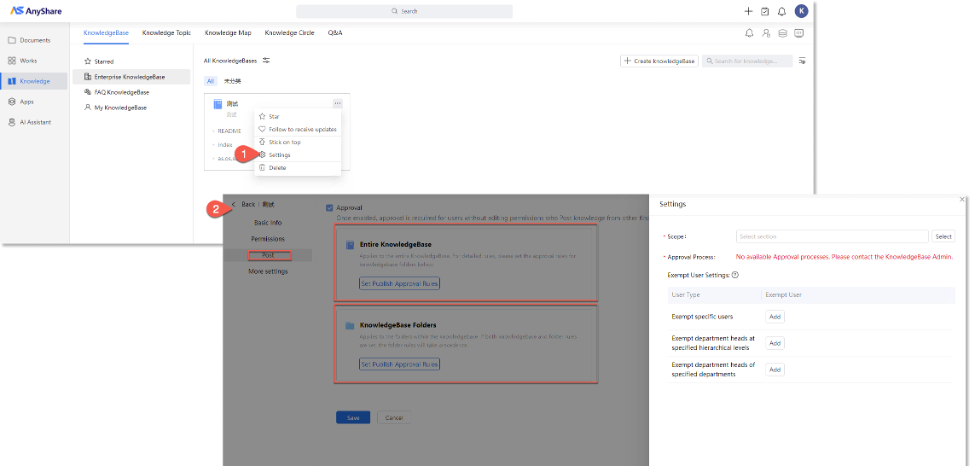Open Knowledge in the left sidebar
The height and width of the screenshot is (466, 976).
pyautogui.click(x=34, y=81)
